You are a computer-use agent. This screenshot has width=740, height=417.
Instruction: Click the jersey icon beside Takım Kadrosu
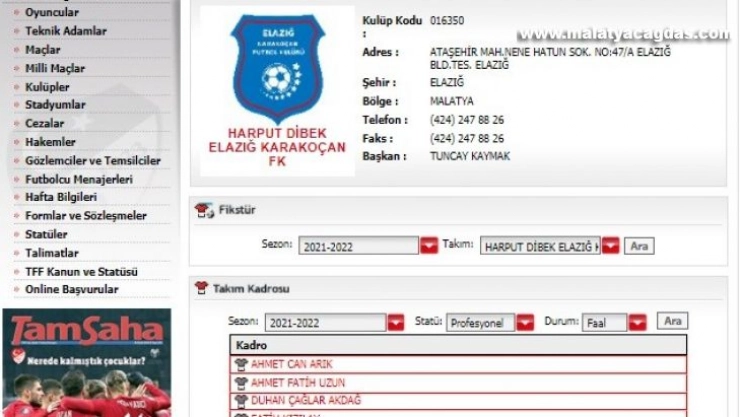click(201, 288)
